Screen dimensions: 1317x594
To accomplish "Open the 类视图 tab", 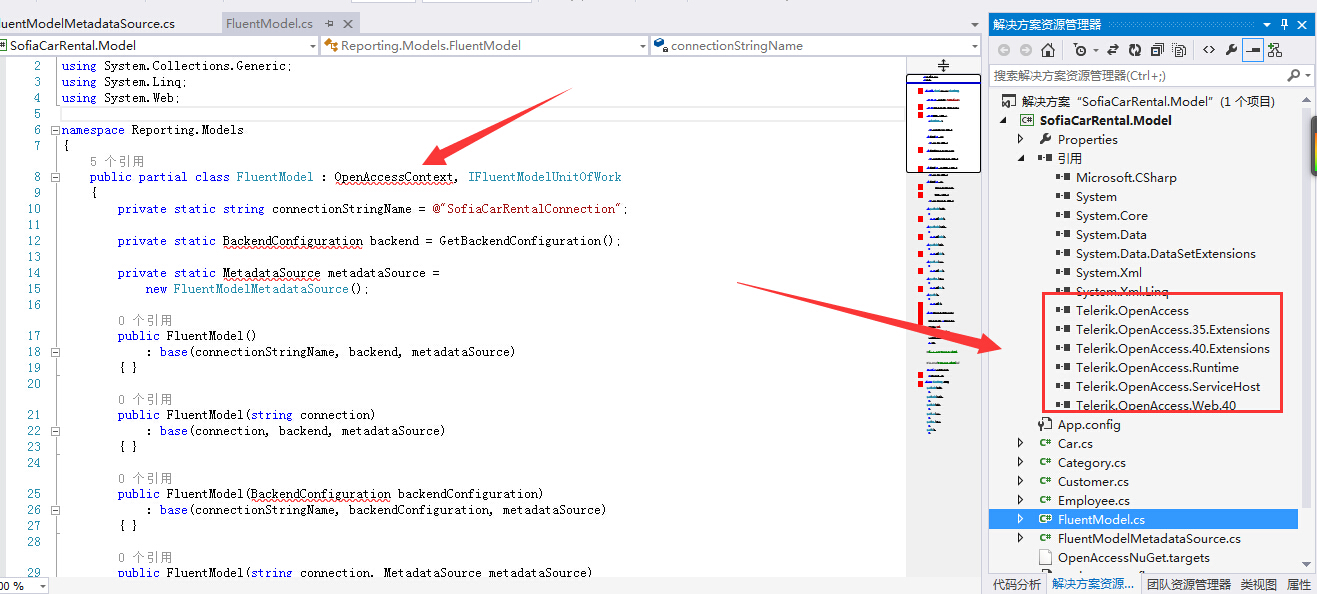I will coord(1258,584).
